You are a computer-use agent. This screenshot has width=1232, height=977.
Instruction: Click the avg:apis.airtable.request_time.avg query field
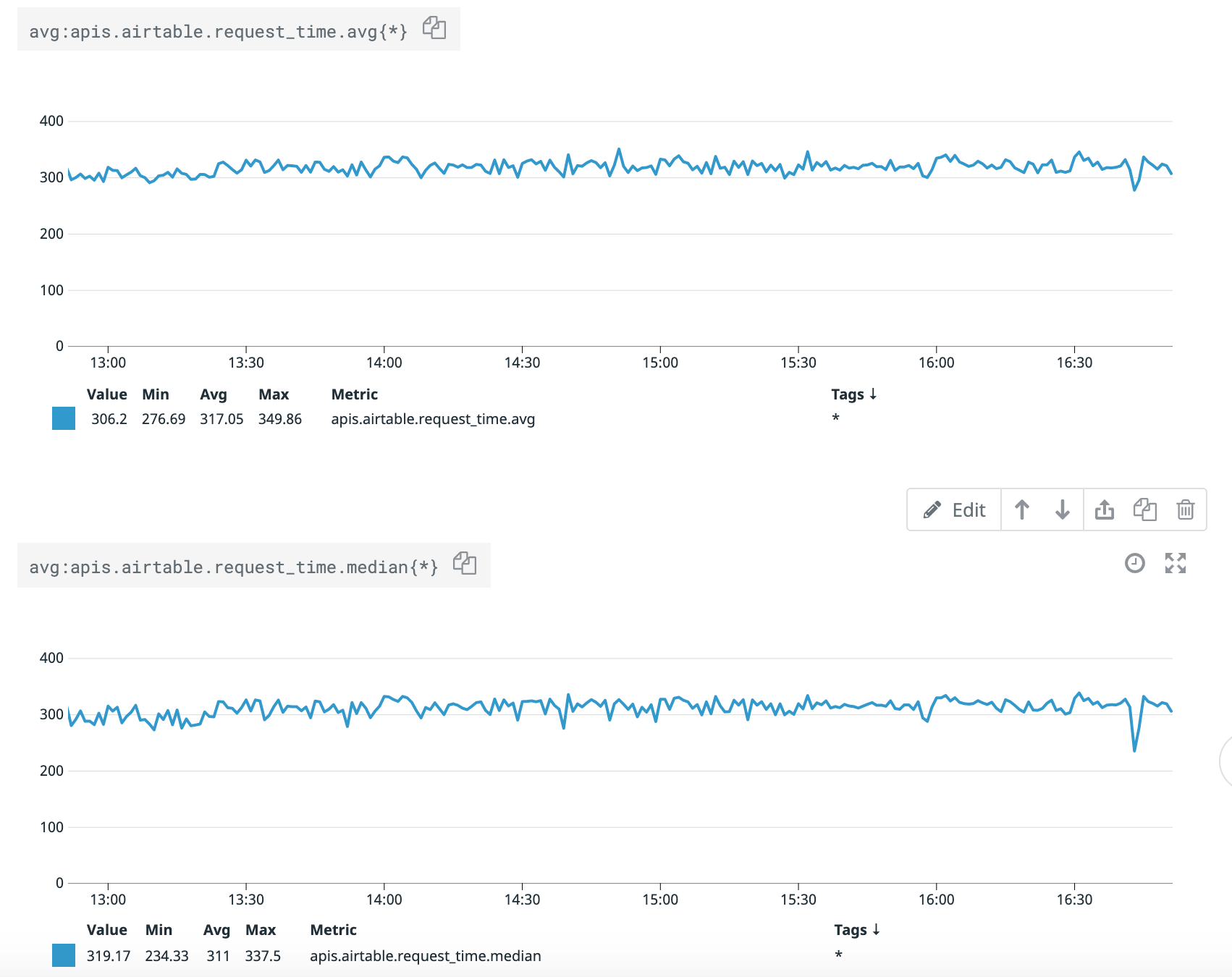point(217,30)
